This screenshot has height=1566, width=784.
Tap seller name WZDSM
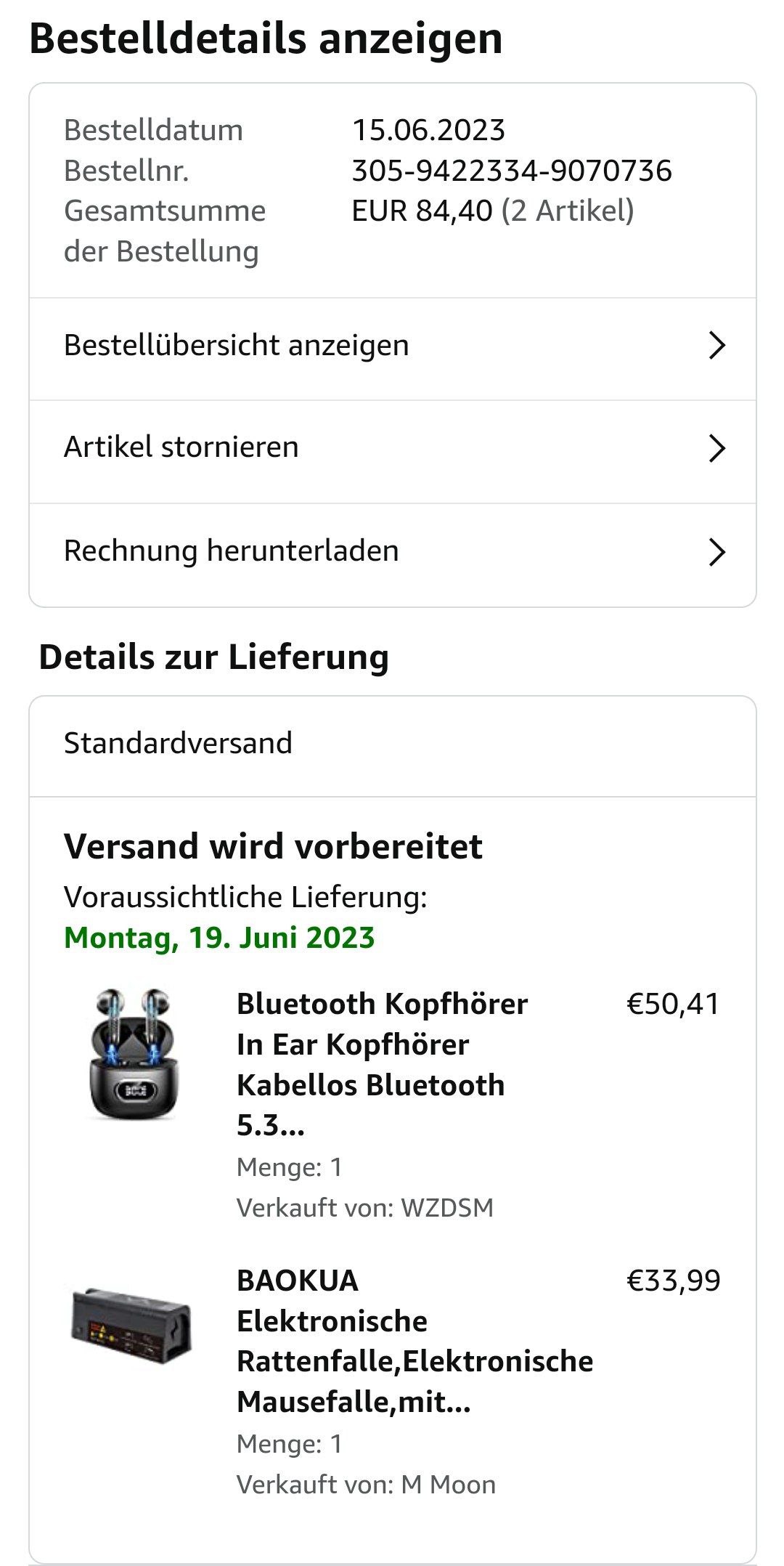coord(446,1207)
